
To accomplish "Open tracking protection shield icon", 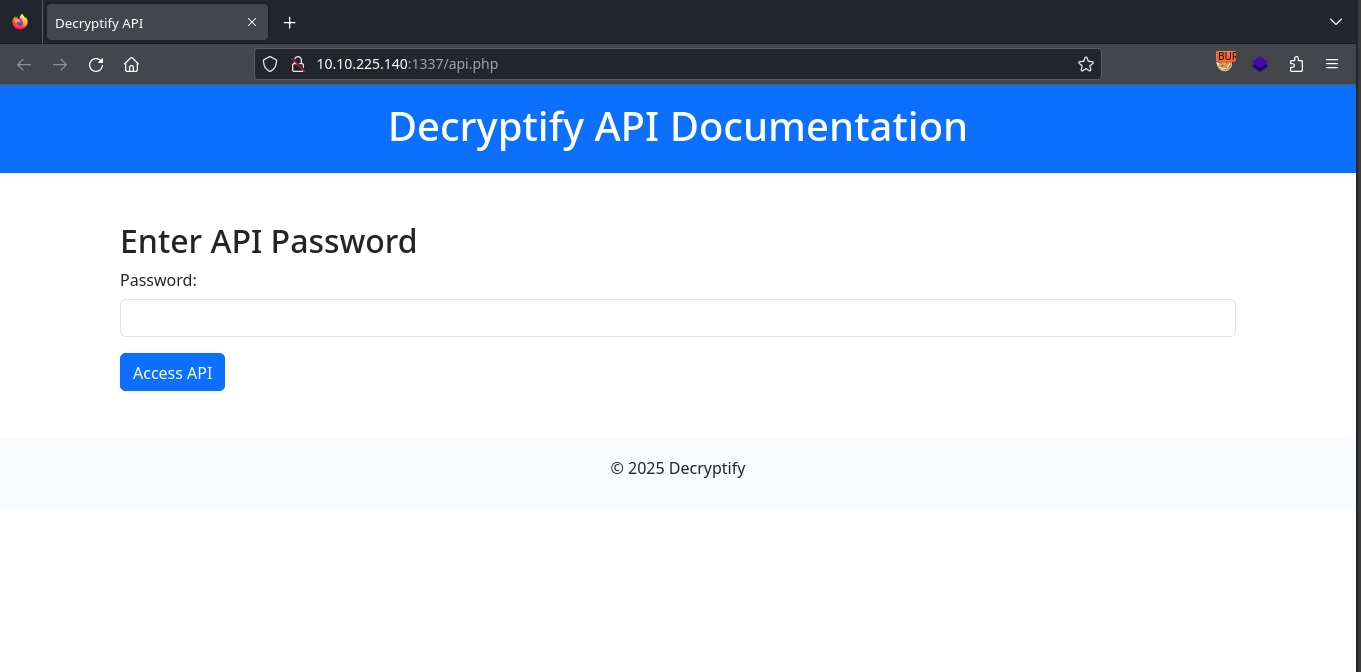I will [x=269, y=64].
